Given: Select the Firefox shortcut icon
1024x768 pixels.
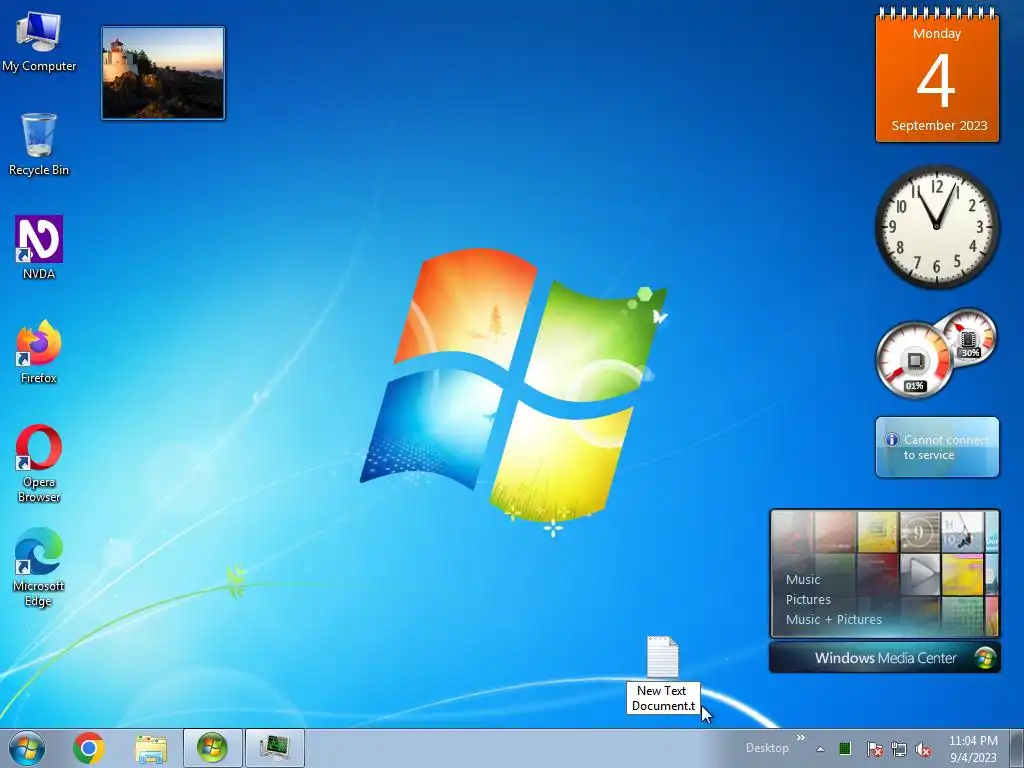Looking at the screenshot, I should 39,352.
